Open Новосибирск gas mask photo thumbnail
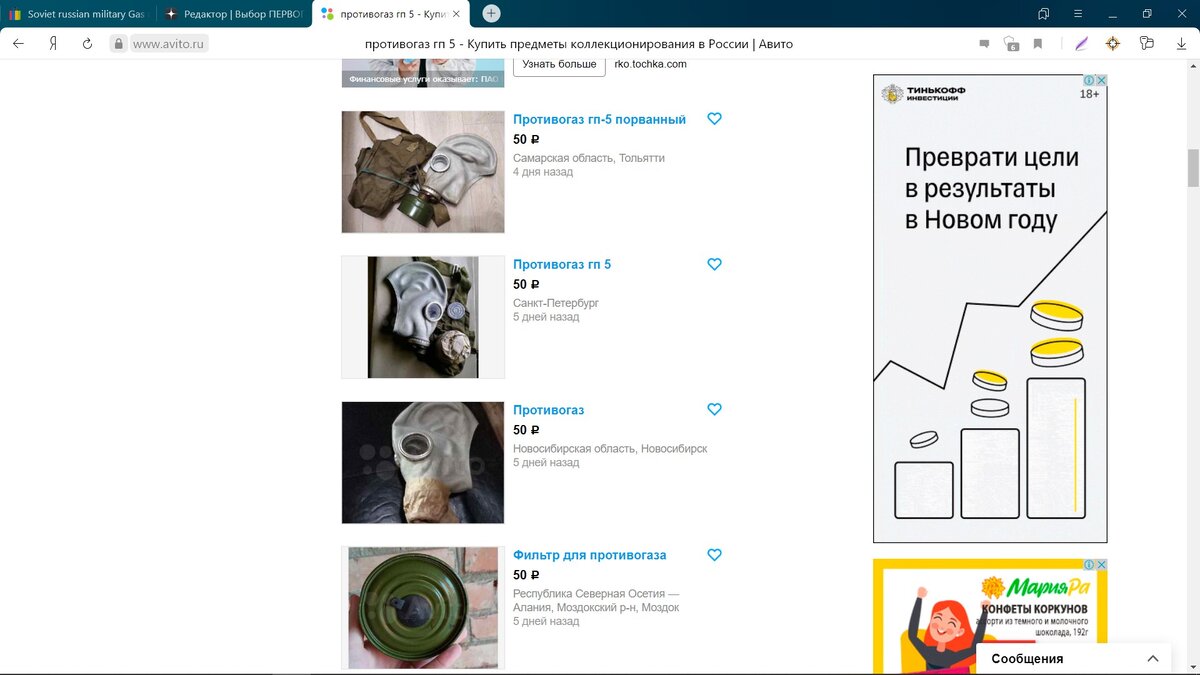 pyautogui.click(x=423, y=462)
